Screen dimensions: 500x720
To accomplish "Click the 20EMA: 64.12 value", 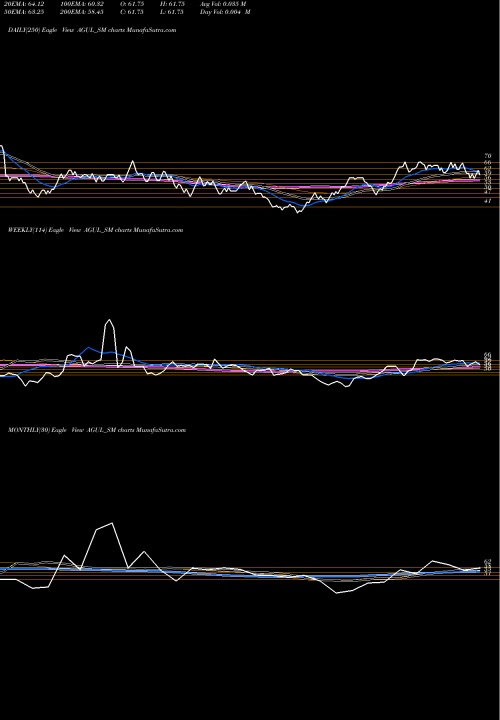I will pyautogui.click(x=24, y=4).
